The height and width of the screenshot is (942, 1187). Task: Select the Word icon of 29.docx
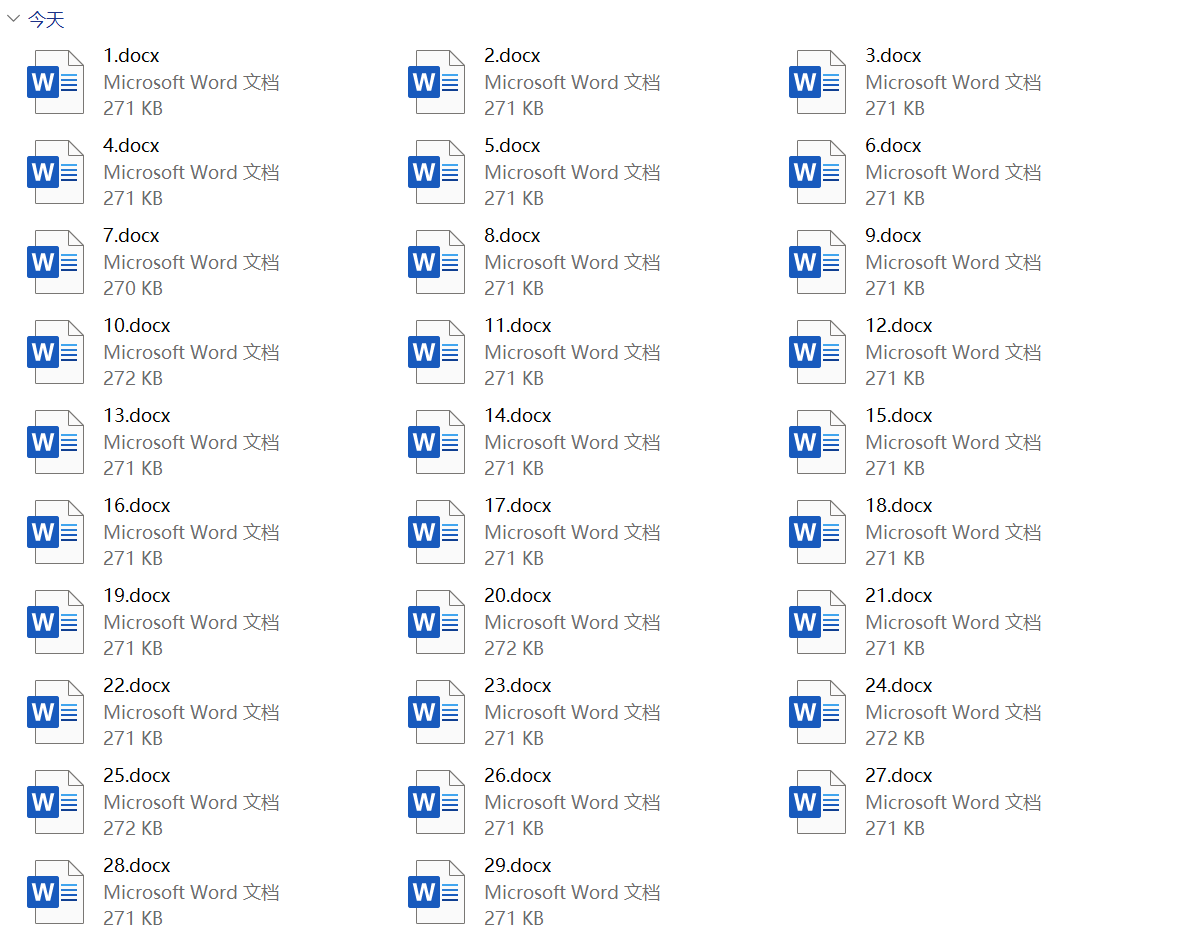point(436,893)
